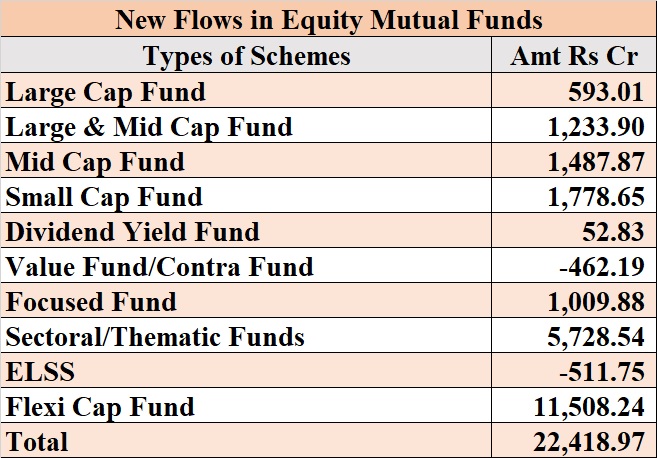Click the 'Focused Fund' row label

(91, 302)
